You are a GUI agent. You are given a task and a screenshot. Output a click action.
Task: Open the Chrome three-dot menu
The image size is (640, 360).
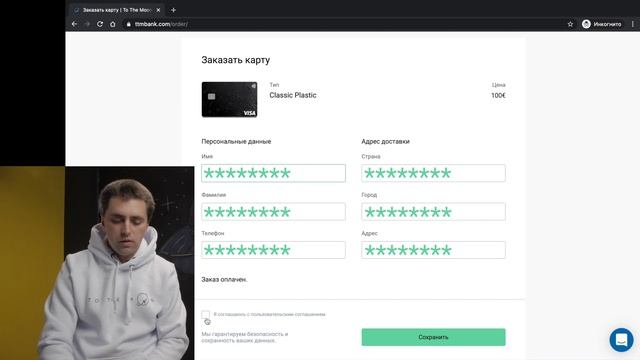pos(633,24)
